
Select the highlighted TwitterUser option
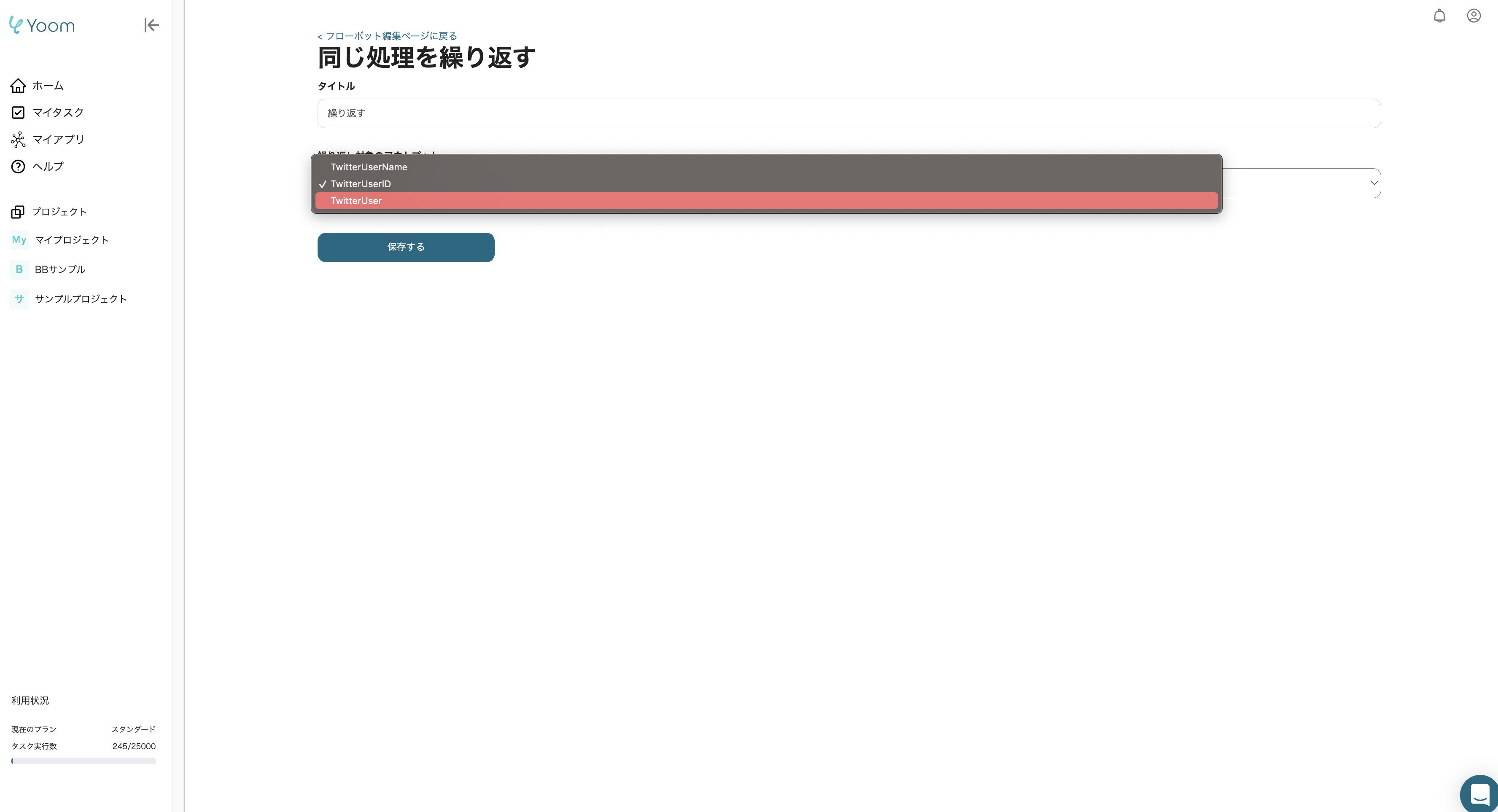click(356, 201)
